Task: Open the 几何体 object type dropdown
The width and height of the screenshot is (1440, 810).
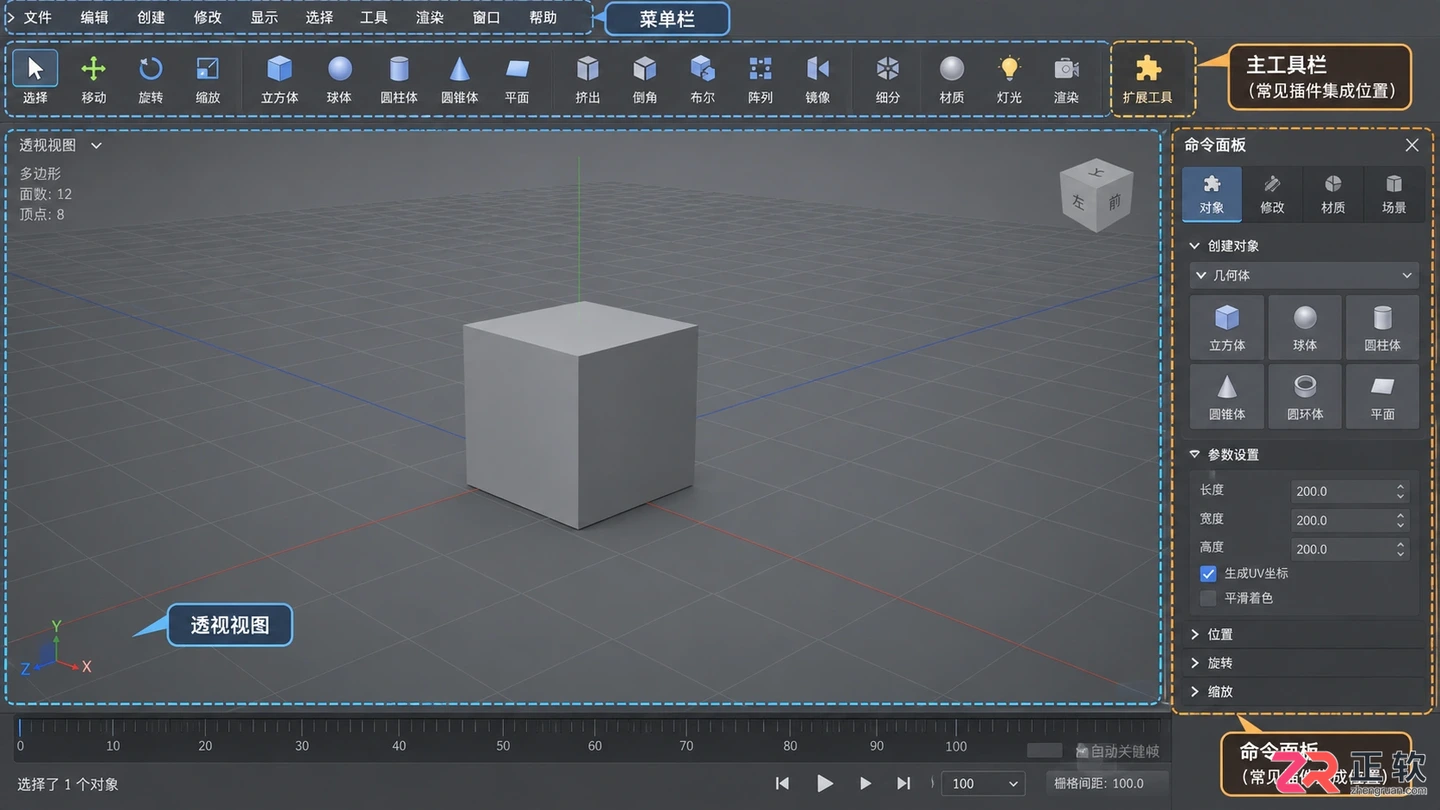Action: pos(1305,275)
